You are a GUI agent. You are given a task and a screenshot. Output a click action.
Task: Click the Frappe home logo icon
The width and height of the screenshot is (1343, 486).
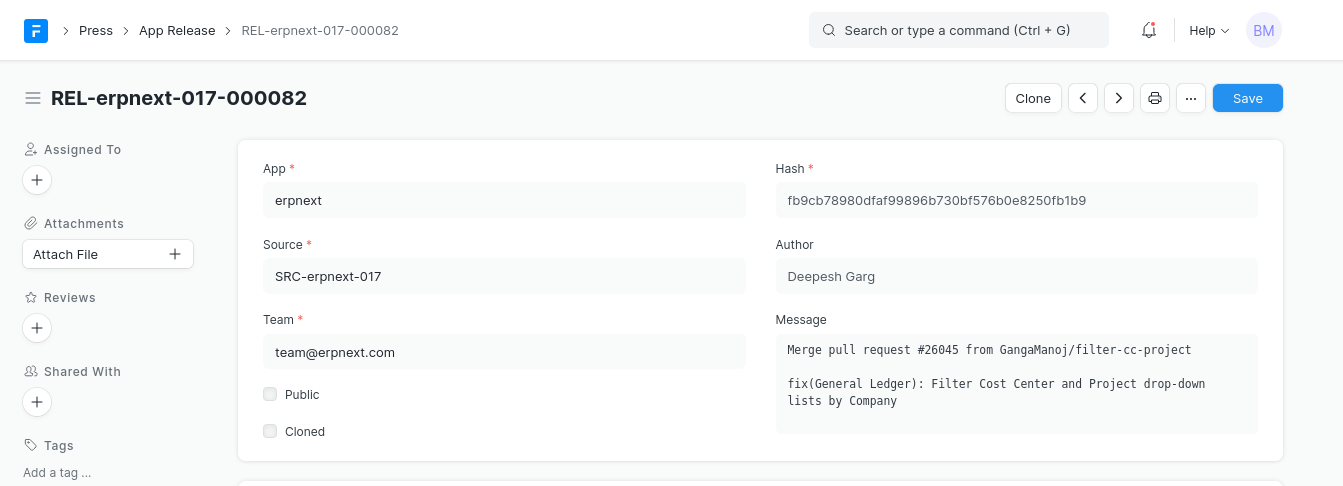[36, 30]
